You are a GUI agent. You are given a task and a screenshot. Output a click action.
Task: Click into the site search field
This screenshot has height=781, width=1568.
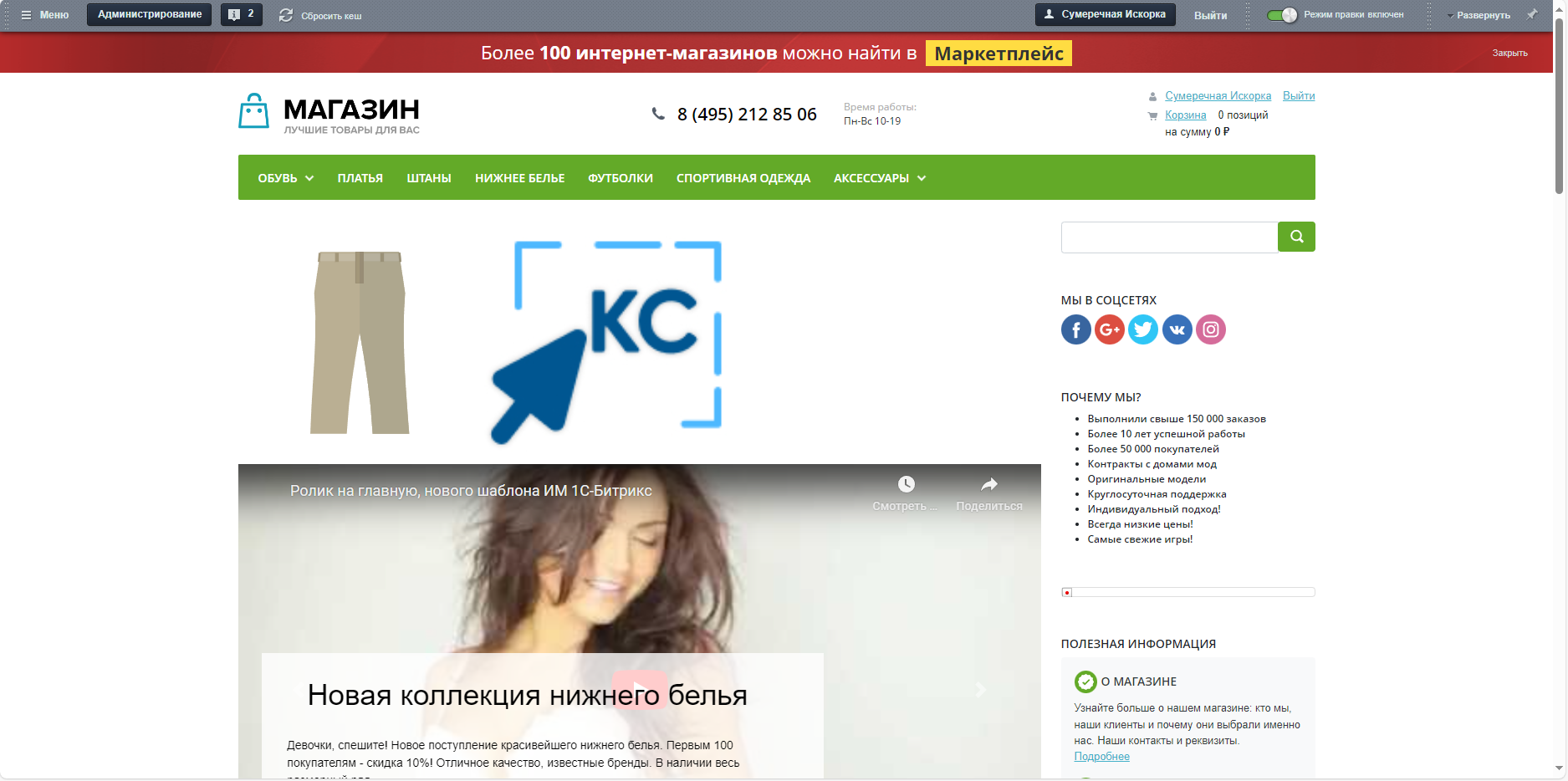coord(1169,237)
